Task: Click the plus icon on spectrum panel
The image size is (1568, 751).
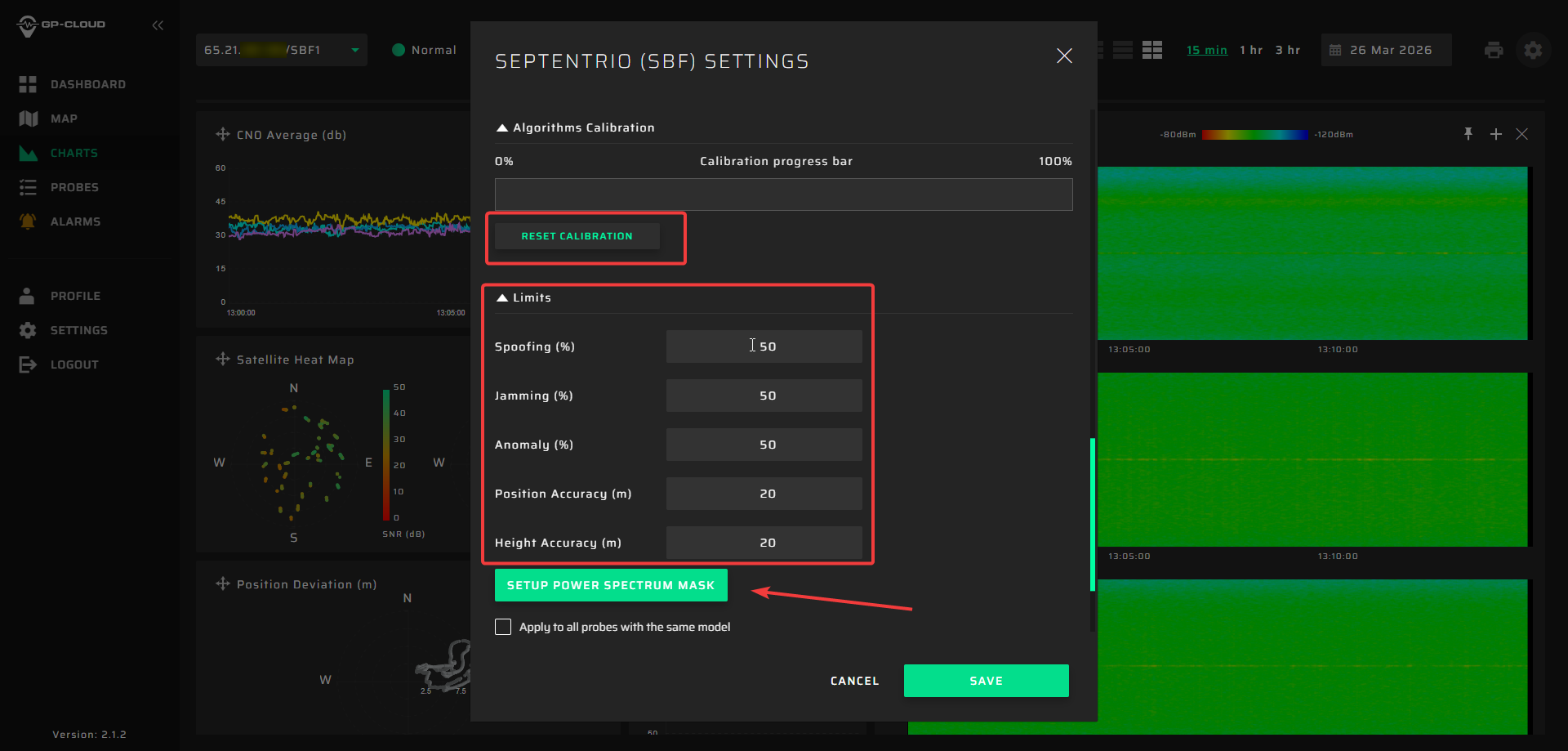Action: point(1495,134)
